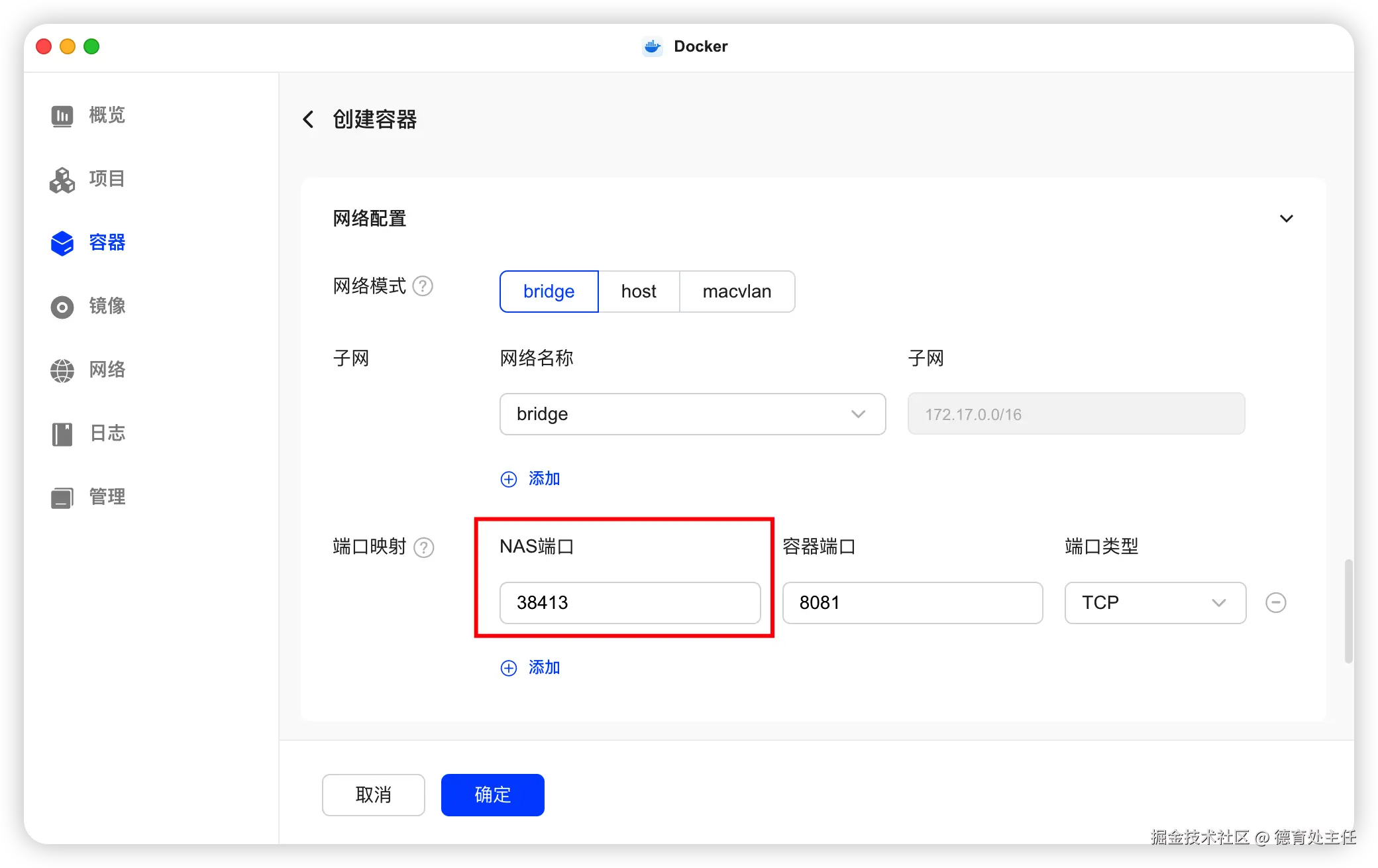Remove port mapping row with minus icon
This screenshot has height=868, width=1378.
(1275, 602)
